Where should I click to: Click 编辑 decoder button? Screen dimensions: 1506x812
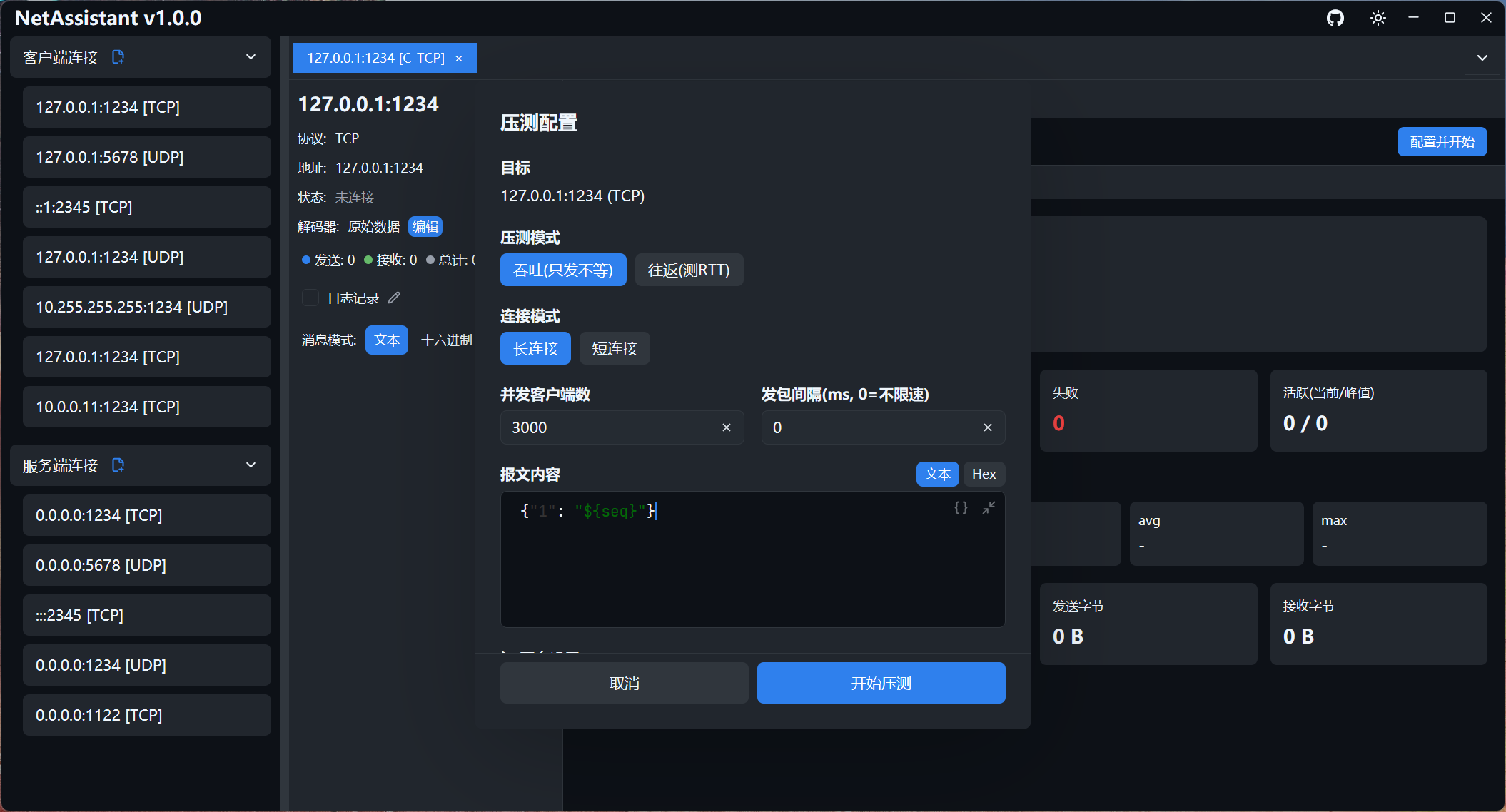coord(425,226)
